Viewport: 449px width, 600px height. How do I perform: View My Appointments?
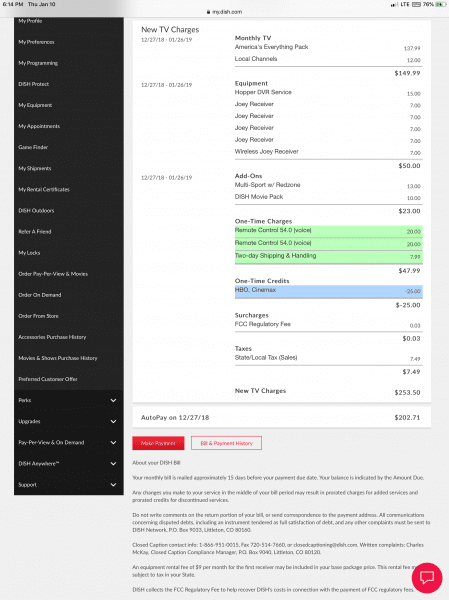pos(39,126)
